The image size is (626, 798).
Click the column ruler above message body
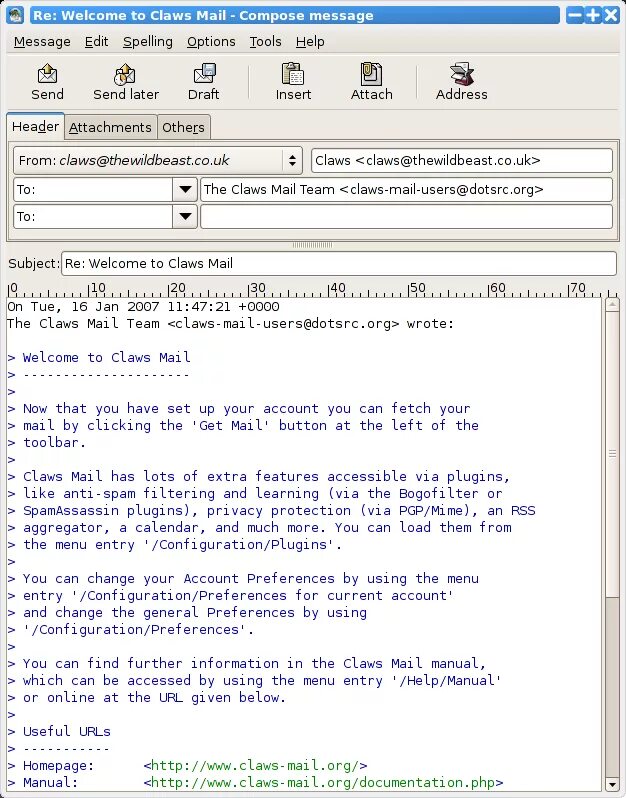pyautogui.click(x=312, y=290)
